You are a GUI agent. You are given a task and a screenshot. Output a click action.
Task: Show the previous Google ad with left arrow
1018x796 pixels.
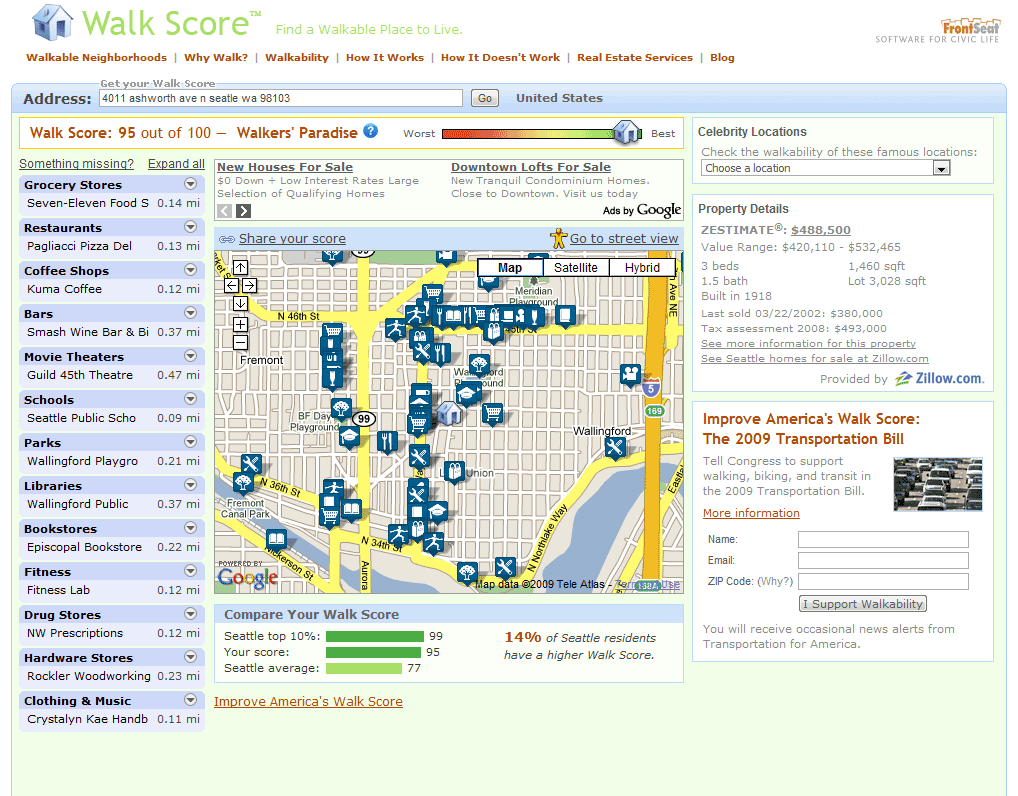pyautogui.click(x=225, y=211)
